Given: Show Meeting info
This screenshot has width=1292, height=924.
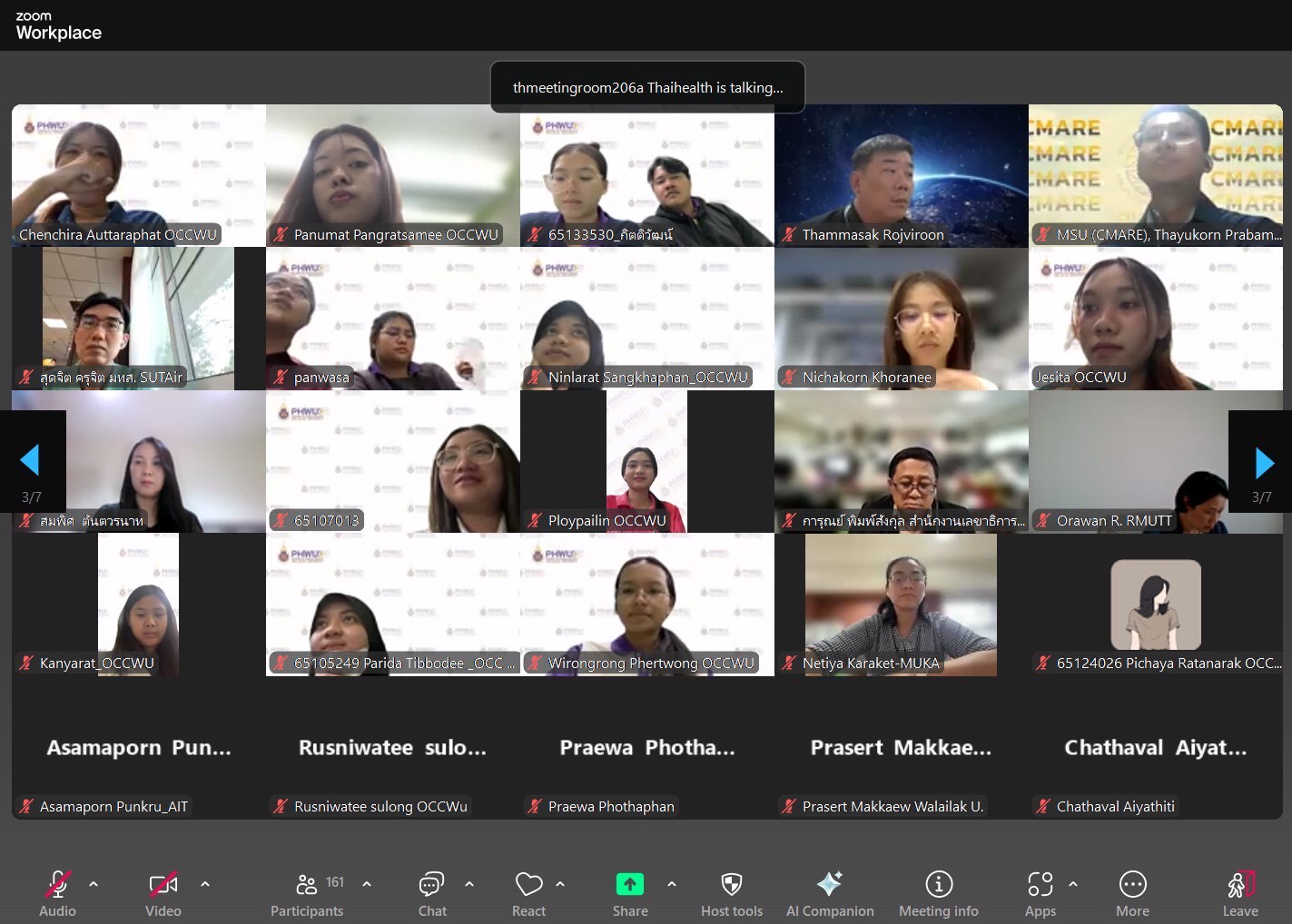Looking at the screenshot, I should click(x=938, y=893).
